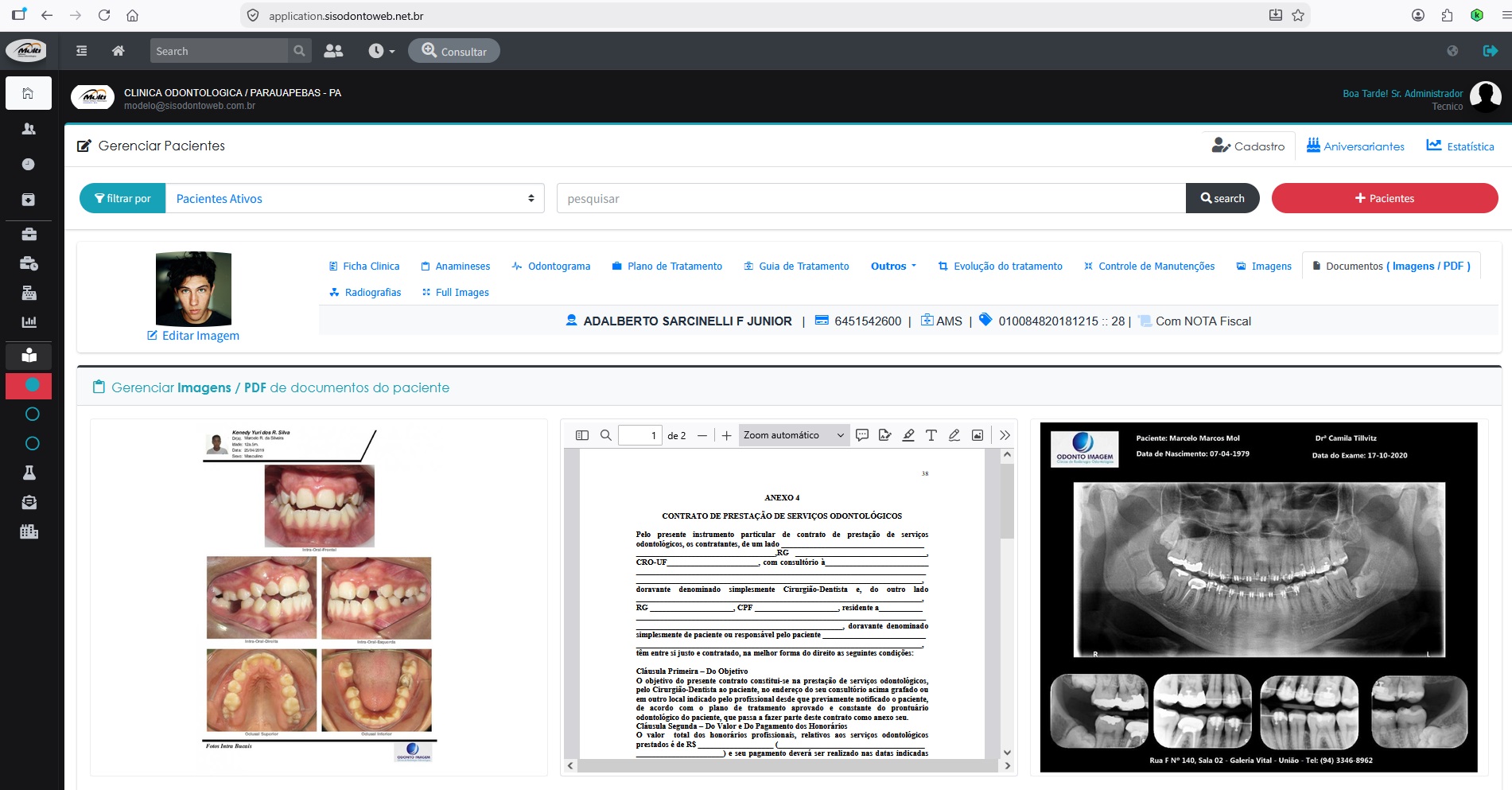The height and width of the screenshot is (790, 1512).
Task: Select the PDF draw tool
Action: (954, 435)
